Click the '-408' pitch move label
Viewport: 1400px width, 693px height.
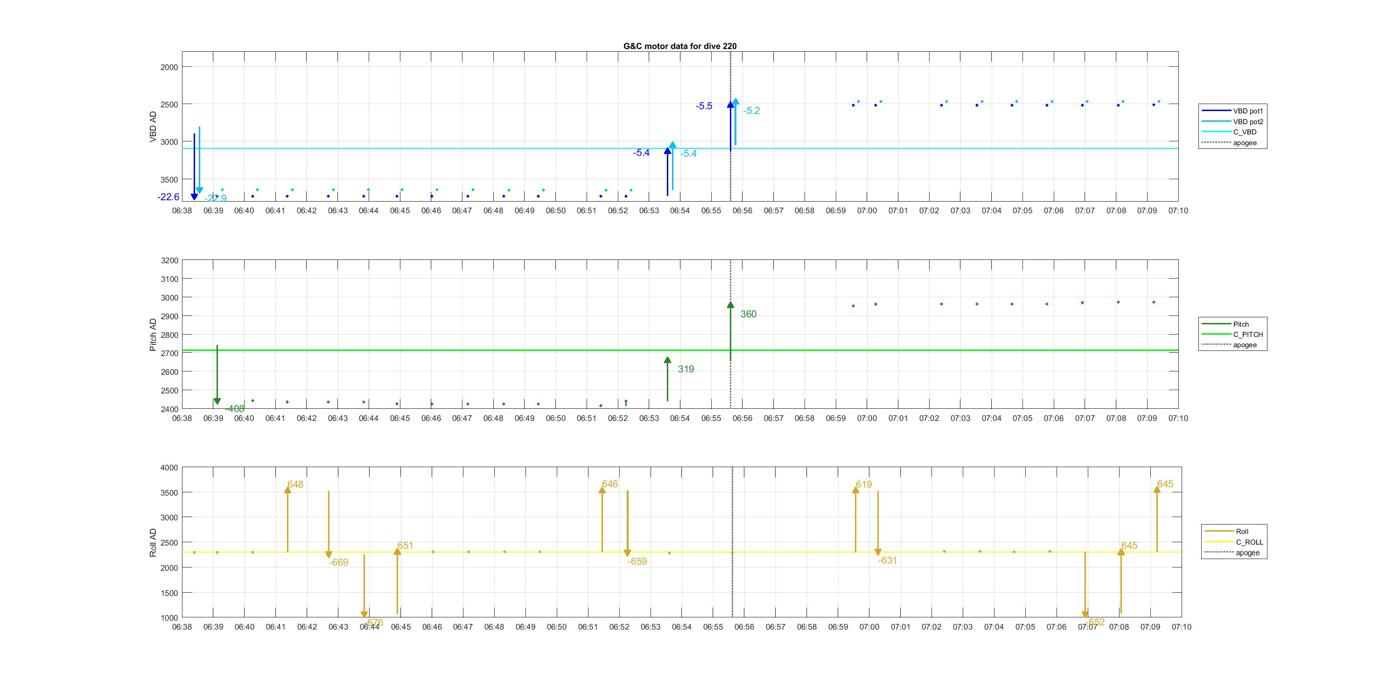tap(234, 409)
